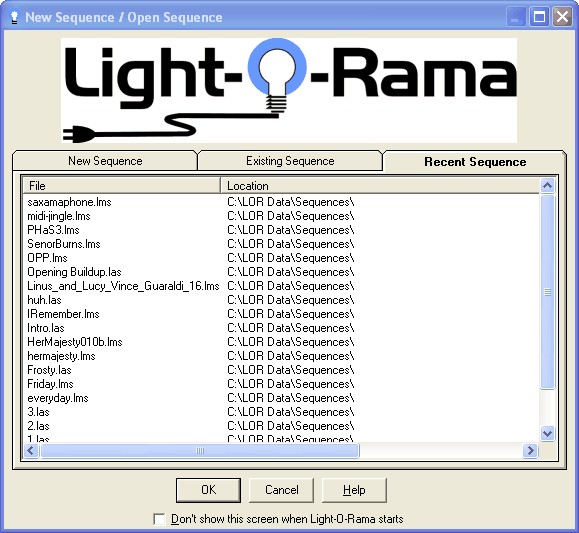Click the horizontal scrollbar right arrow
Image resolution: width=579 pixels, height=533 pixels.
[x=531, y=451]
